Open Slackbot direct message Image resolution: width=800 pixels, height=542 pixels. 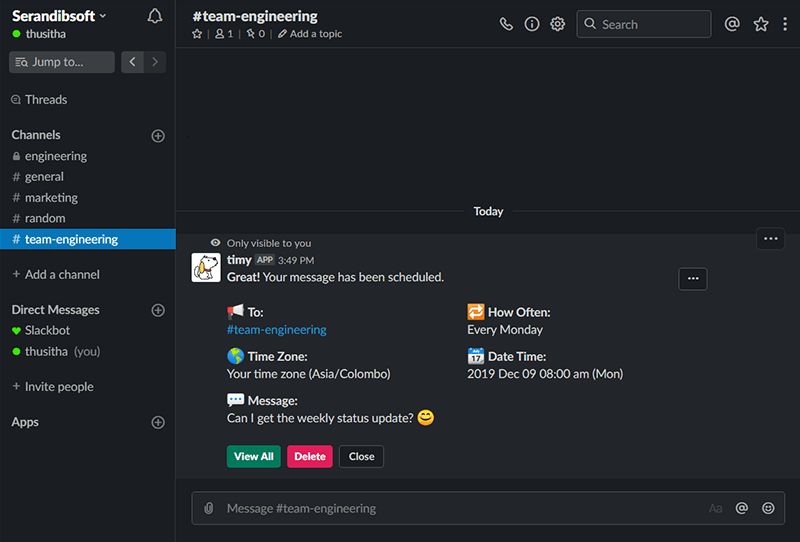pyautogui.click(x=88, y=331)
